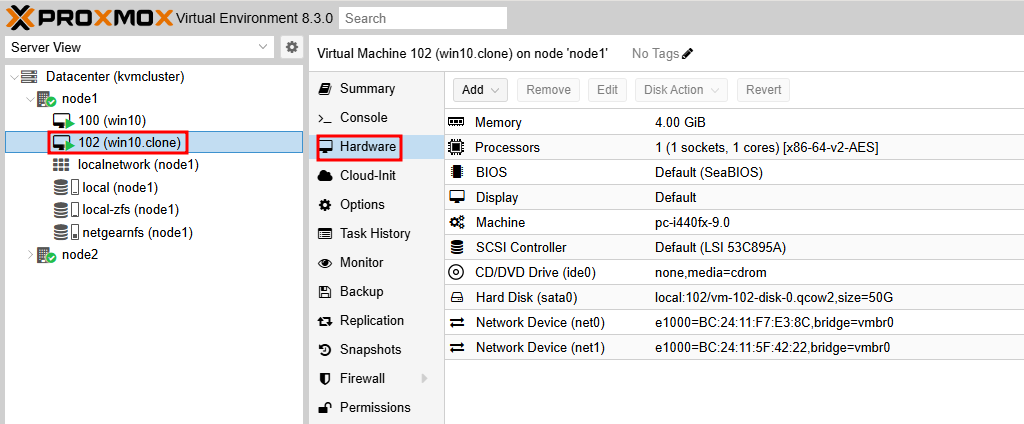Click the netgearnfs storage icon
Image resolution: width=1024 pixels, height=424 pixels.
(x=66, y=233)
